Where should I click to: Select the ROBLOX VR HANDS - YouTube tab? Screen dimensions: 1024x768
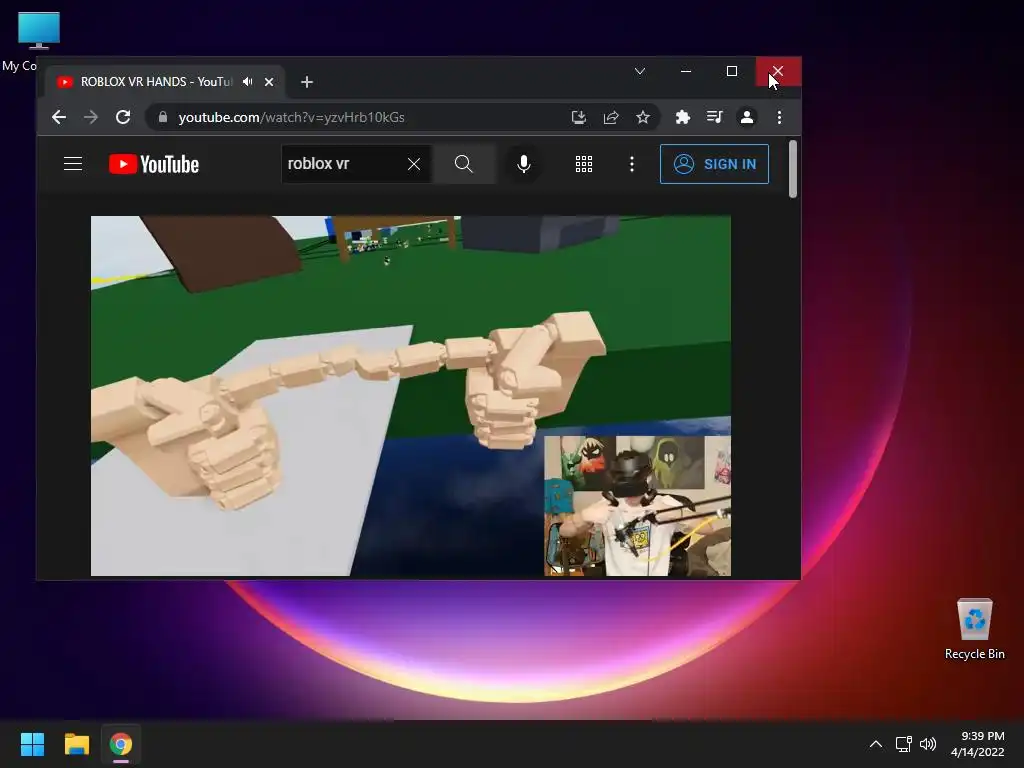(x=157, y=82)
